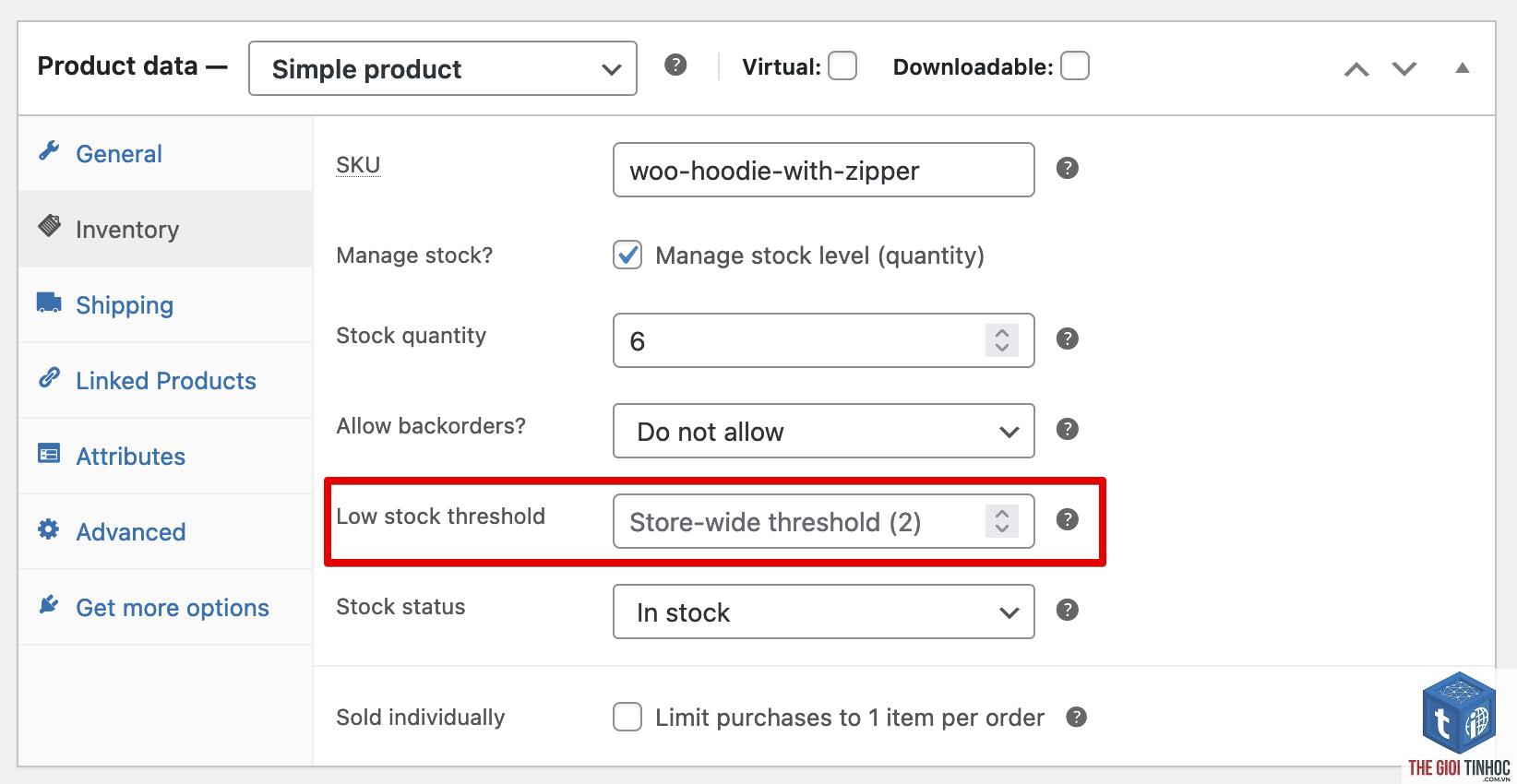This screenshot has width=1517, height=784.
Task: Open the Allow backorders dropdown
Action: [824, 431]
